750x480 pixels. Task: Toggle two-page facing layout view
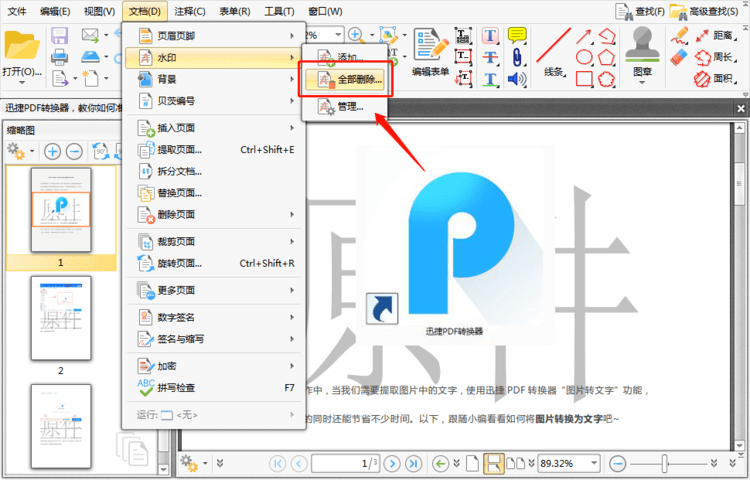(x=516, y=463)
